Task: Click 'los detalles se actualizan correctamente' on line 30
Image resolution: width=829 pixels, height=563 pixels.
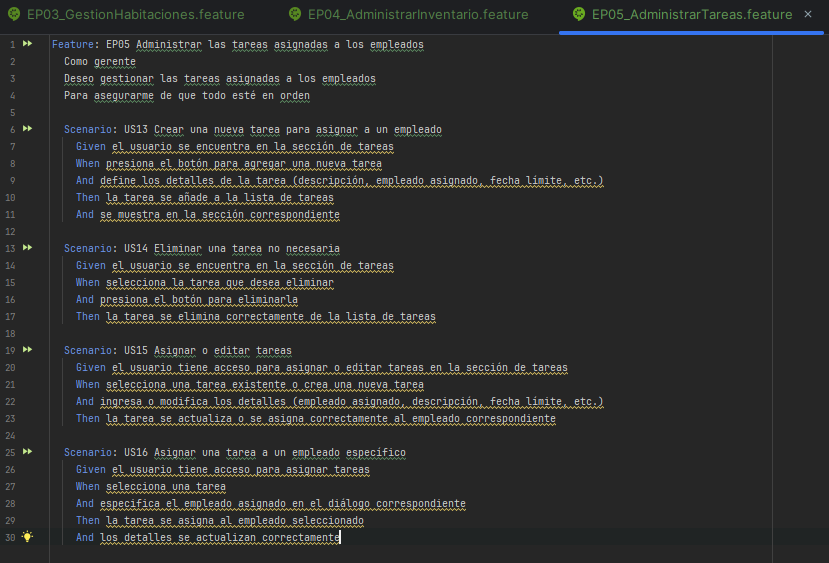Action: [x=220, y=538]
